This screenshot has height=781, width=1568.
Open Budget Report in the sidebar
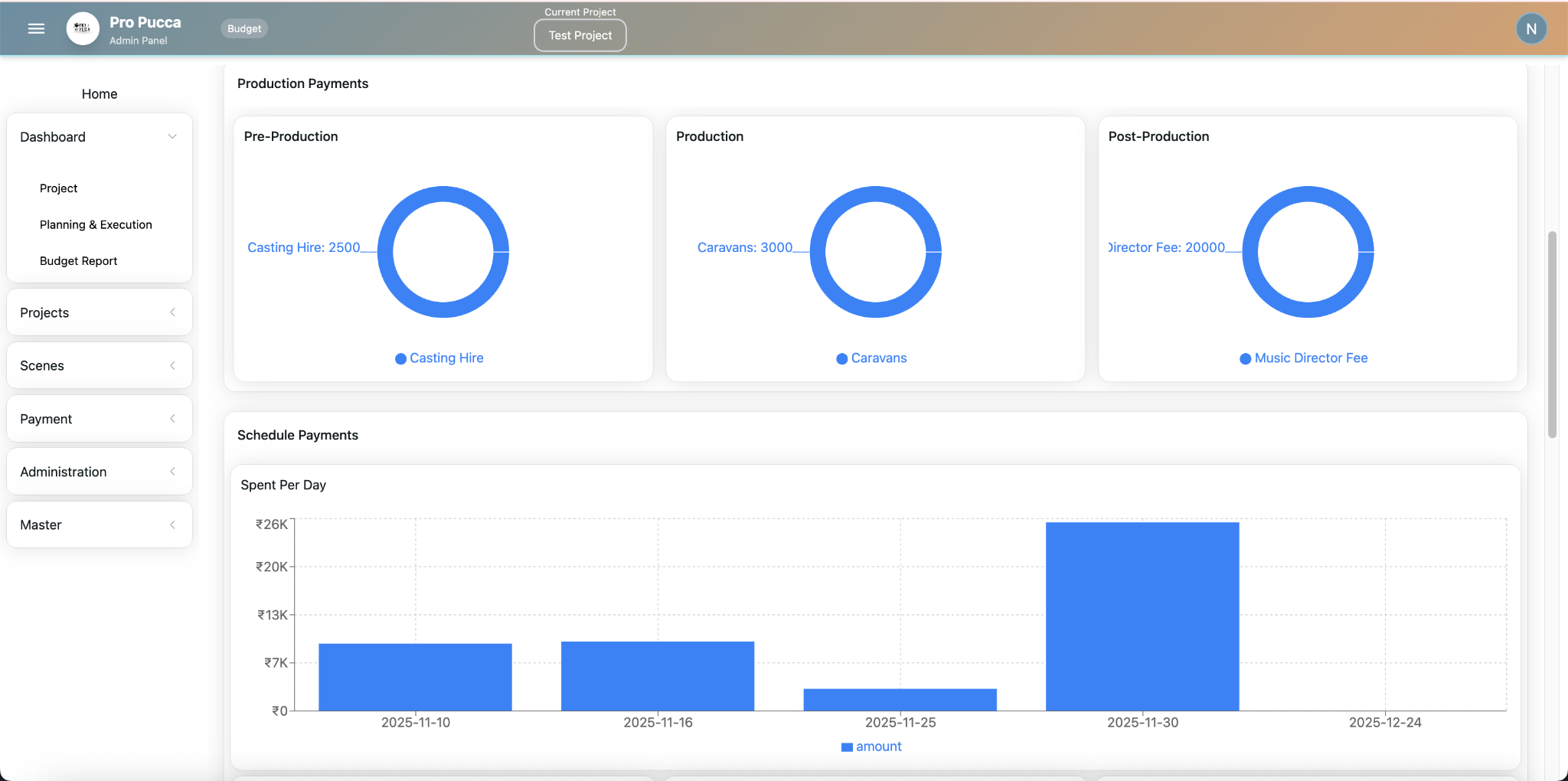pos(78,261)
